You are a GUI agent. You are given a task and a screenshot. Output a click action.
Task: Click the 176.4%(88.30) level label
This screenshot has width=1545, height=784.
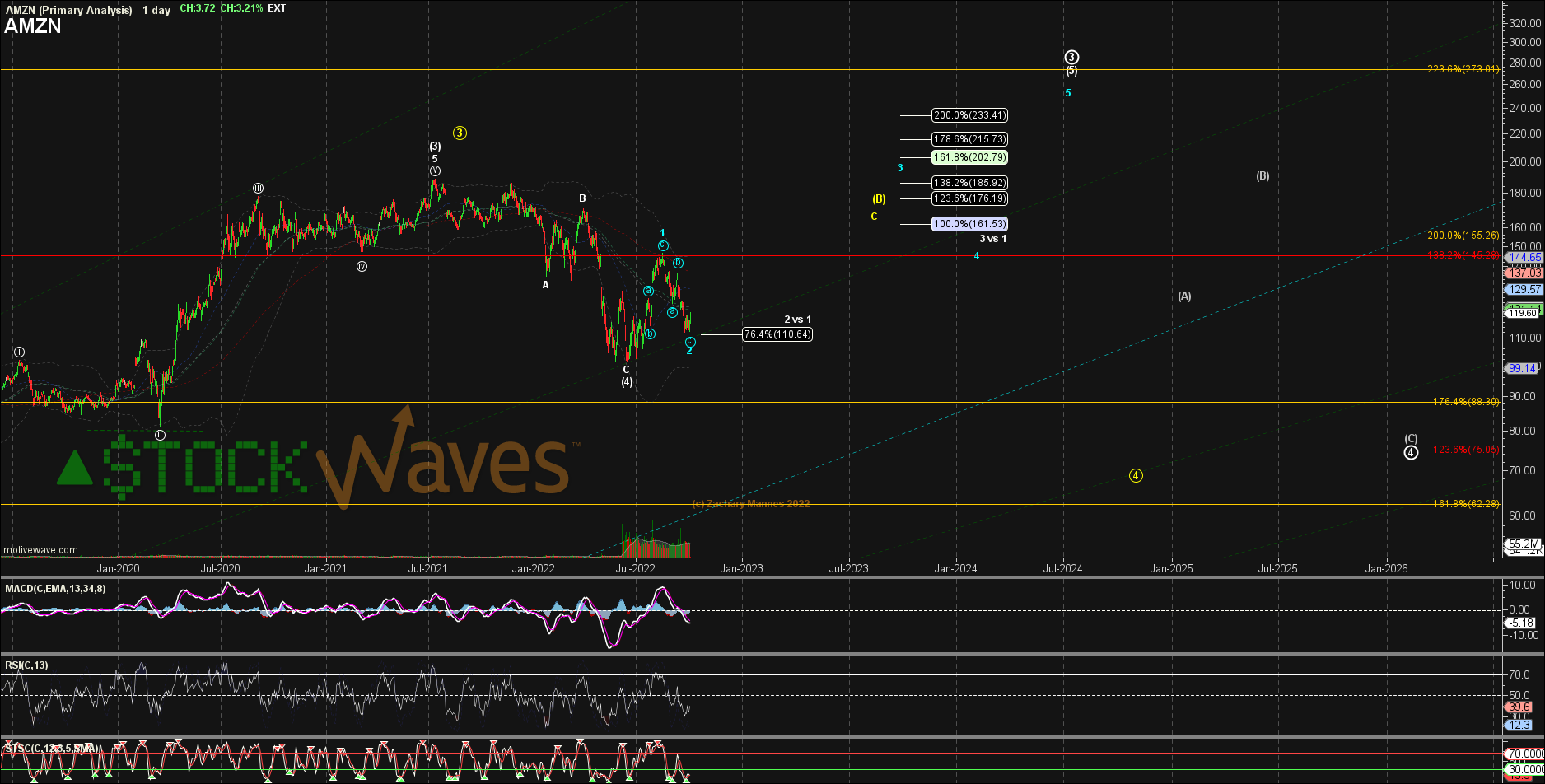coord(1466,402)
